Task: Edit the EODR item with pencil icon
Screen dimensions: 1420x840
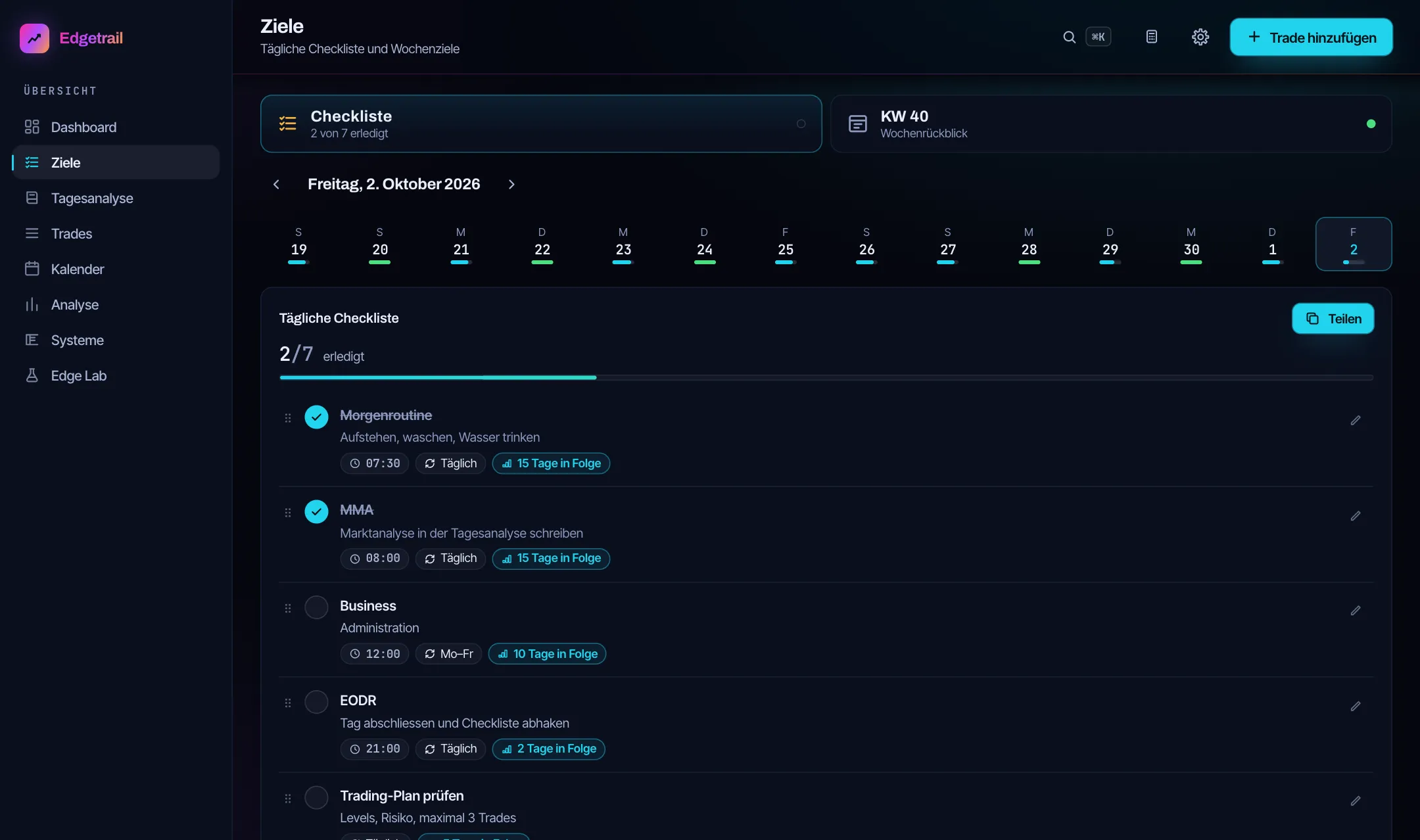Action: [1356, 706]
